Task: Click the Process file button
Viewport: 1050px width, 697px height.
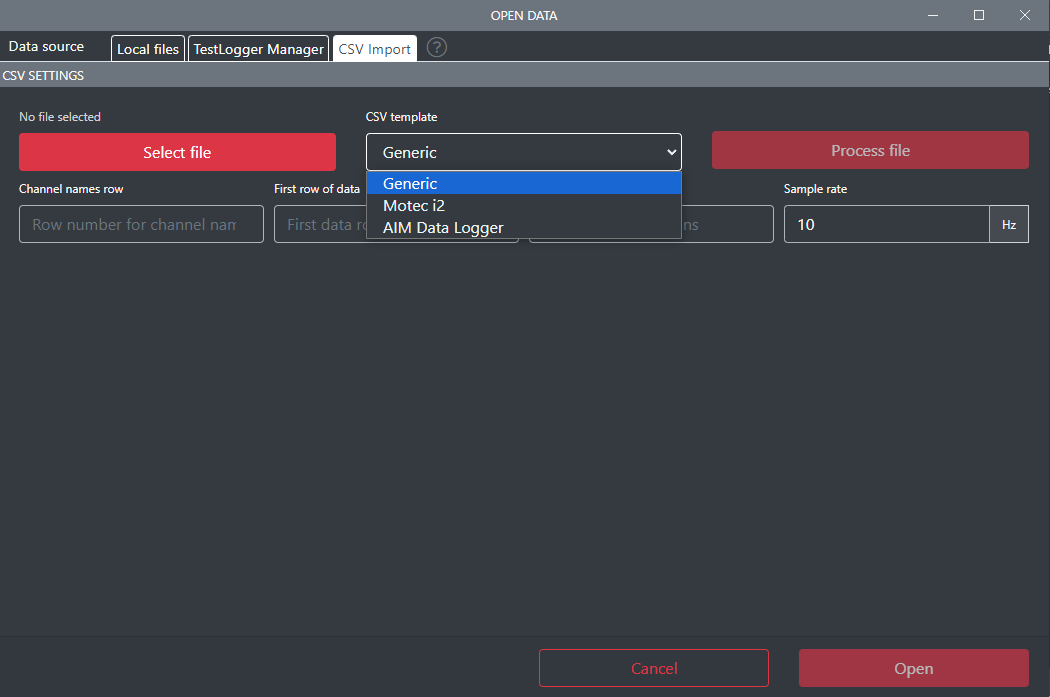Action: [870, 150]
